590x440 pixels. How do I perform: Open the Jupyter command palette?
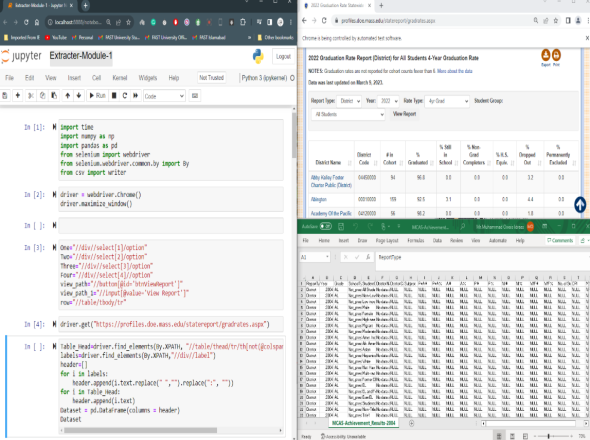coord(195,96)
